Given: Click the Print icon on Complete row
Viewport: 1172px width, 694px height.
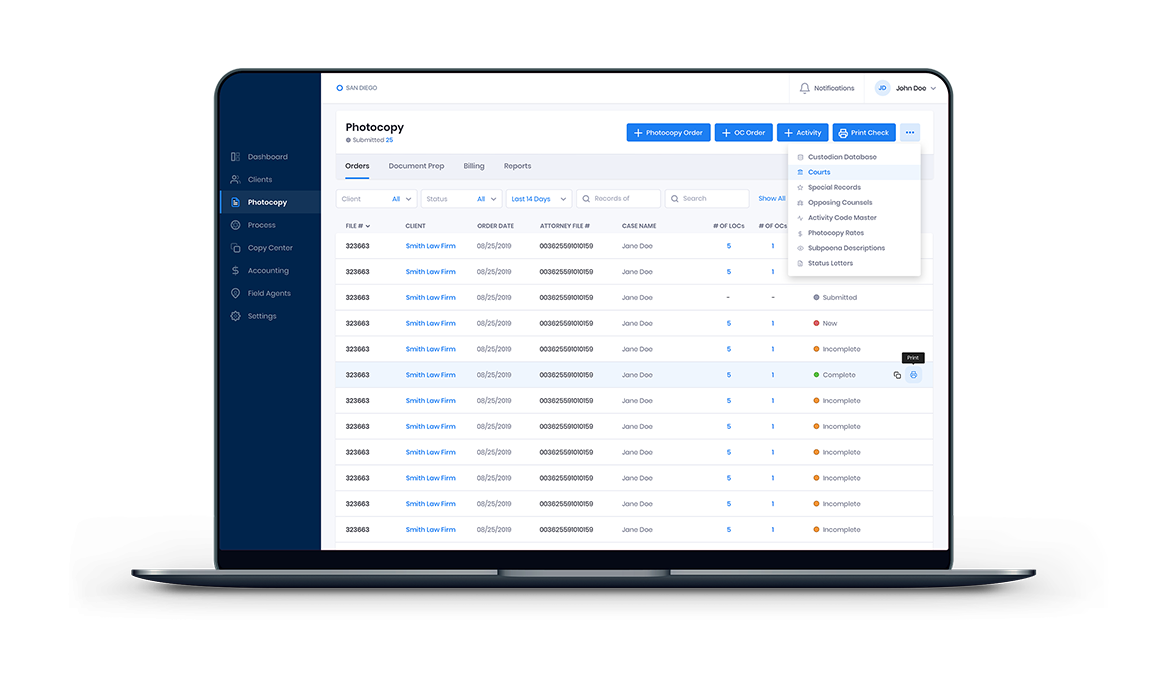Looking at the screenshot, I should [x=913, y=375].
